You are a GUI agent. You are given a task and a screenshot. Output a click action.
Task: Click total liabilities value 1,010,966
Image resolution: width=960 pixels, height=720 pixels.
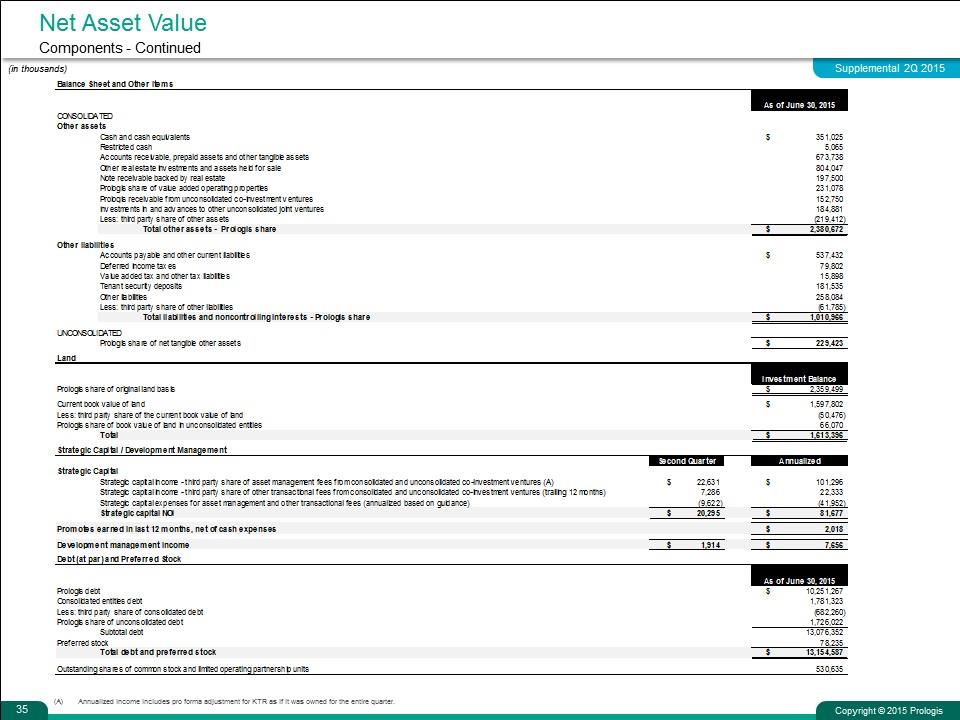coord(826,318)
